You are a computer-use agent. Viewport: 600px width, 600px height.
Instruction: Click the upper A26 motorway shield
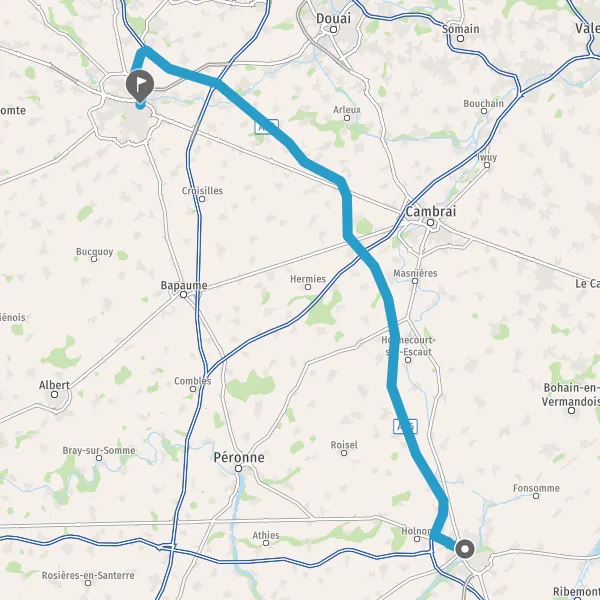tap(266, 127)
